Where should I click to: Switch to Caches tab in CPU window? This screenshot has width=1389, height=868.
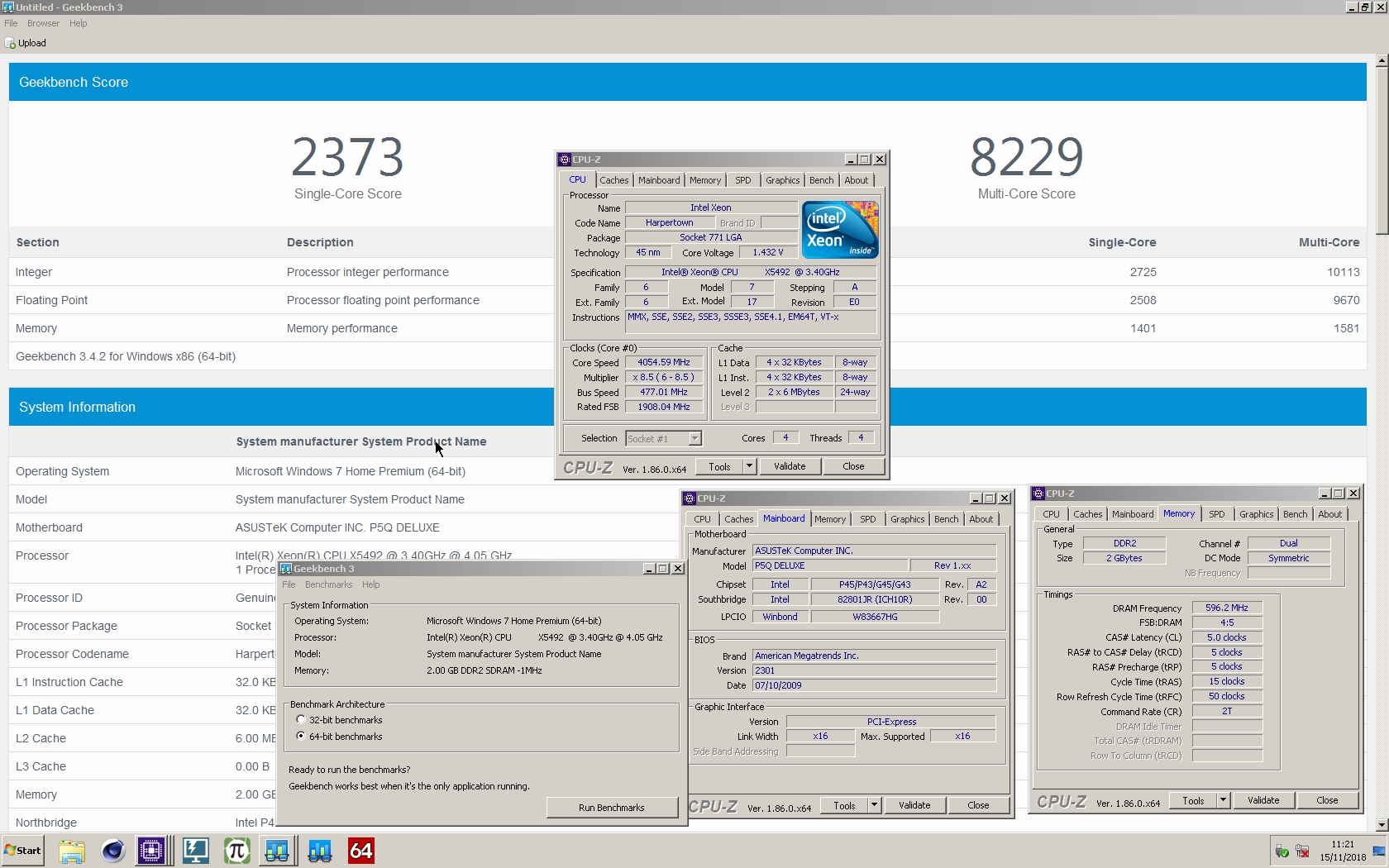614,180
